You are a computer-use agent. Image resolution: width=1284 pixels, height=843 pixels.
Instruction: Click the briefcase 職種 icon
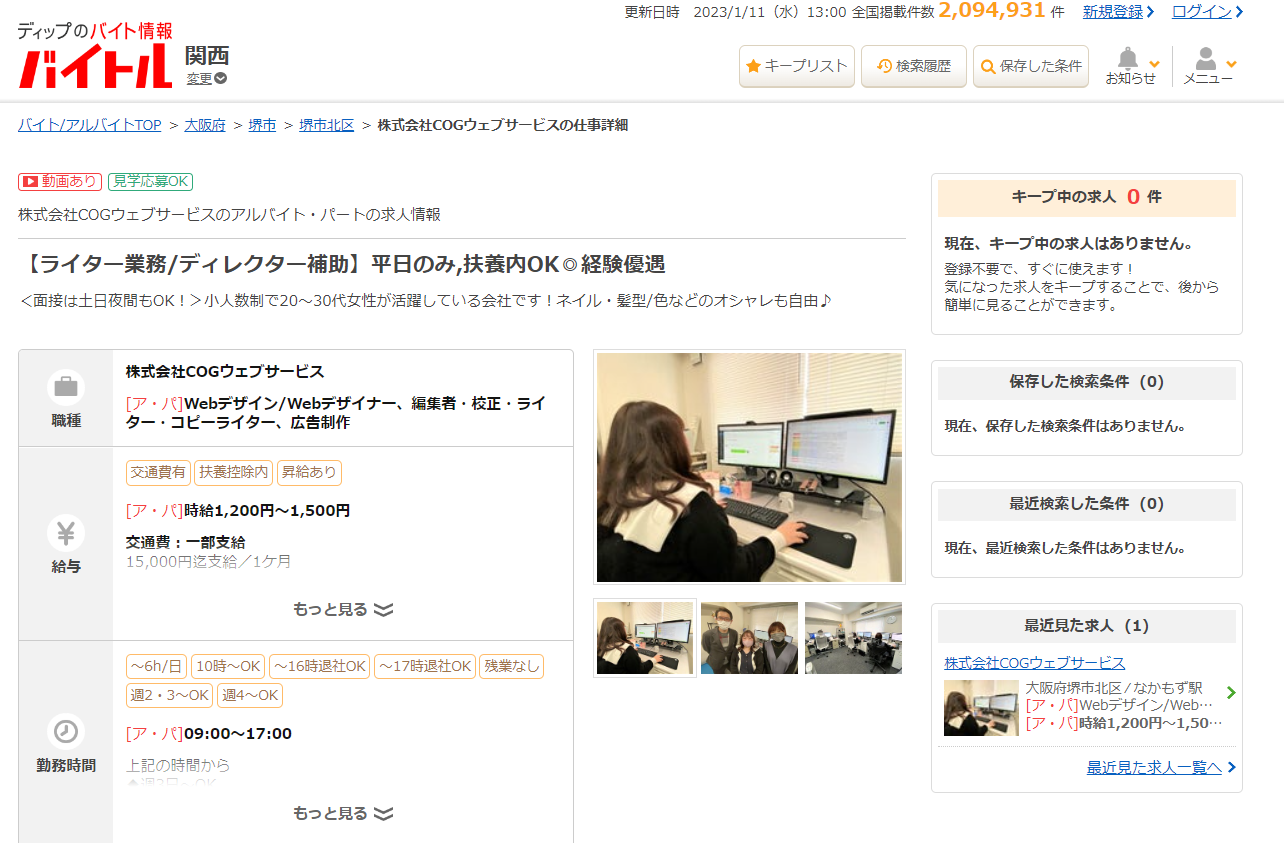coord(66,387)
